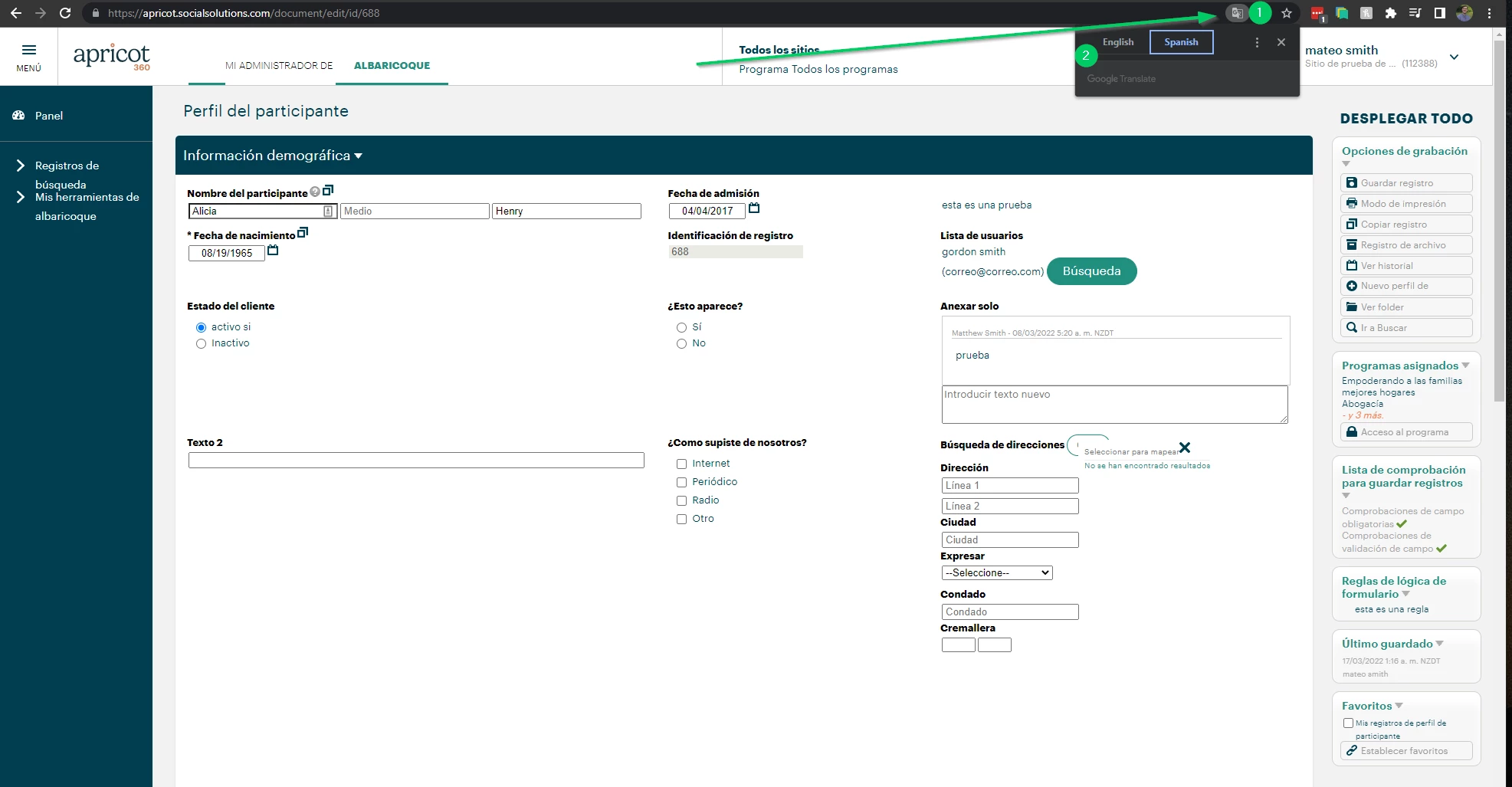Select No for ¿Esto aparece?
Screen dimensions: 1512x787
[681, 344]
